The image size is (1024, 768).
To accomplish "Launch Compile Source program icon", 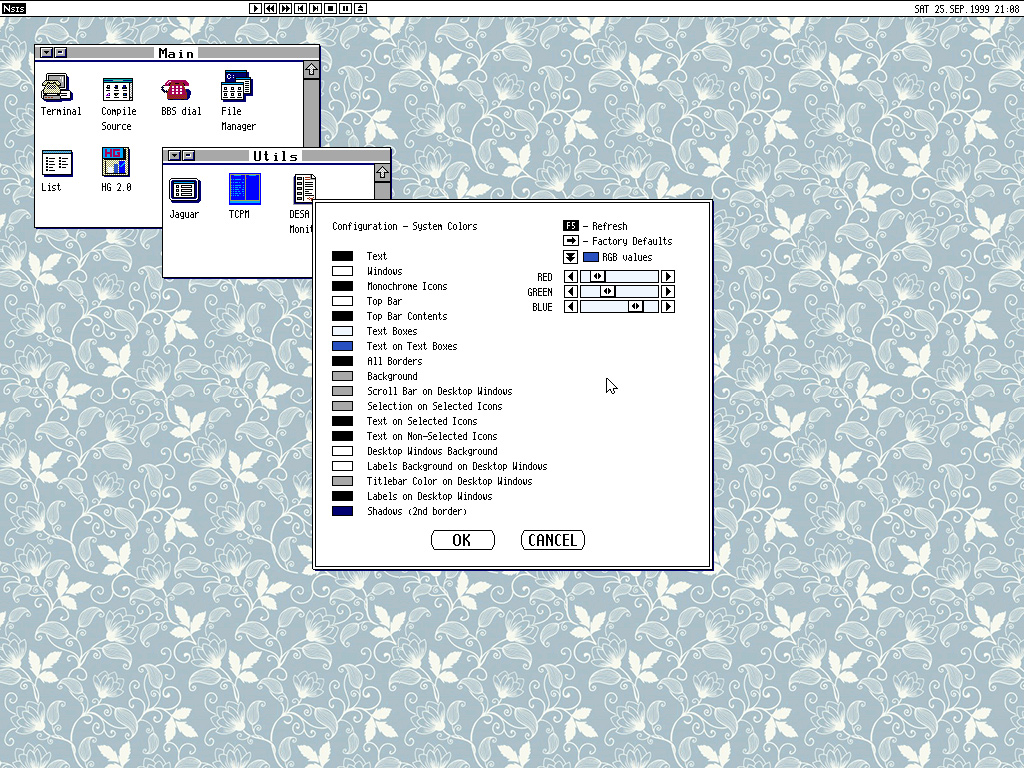I will click(118, 88).
